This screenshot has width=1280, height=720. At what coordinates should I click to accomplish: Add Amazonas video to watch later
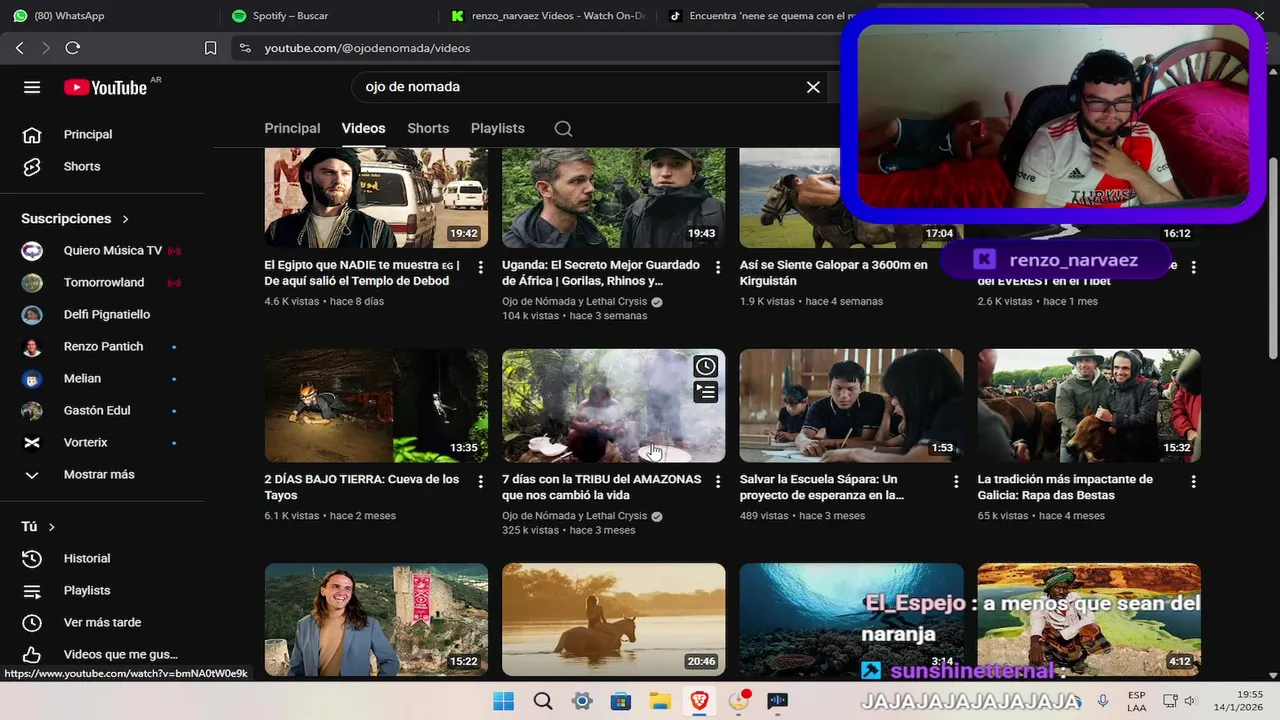point(706,367)
